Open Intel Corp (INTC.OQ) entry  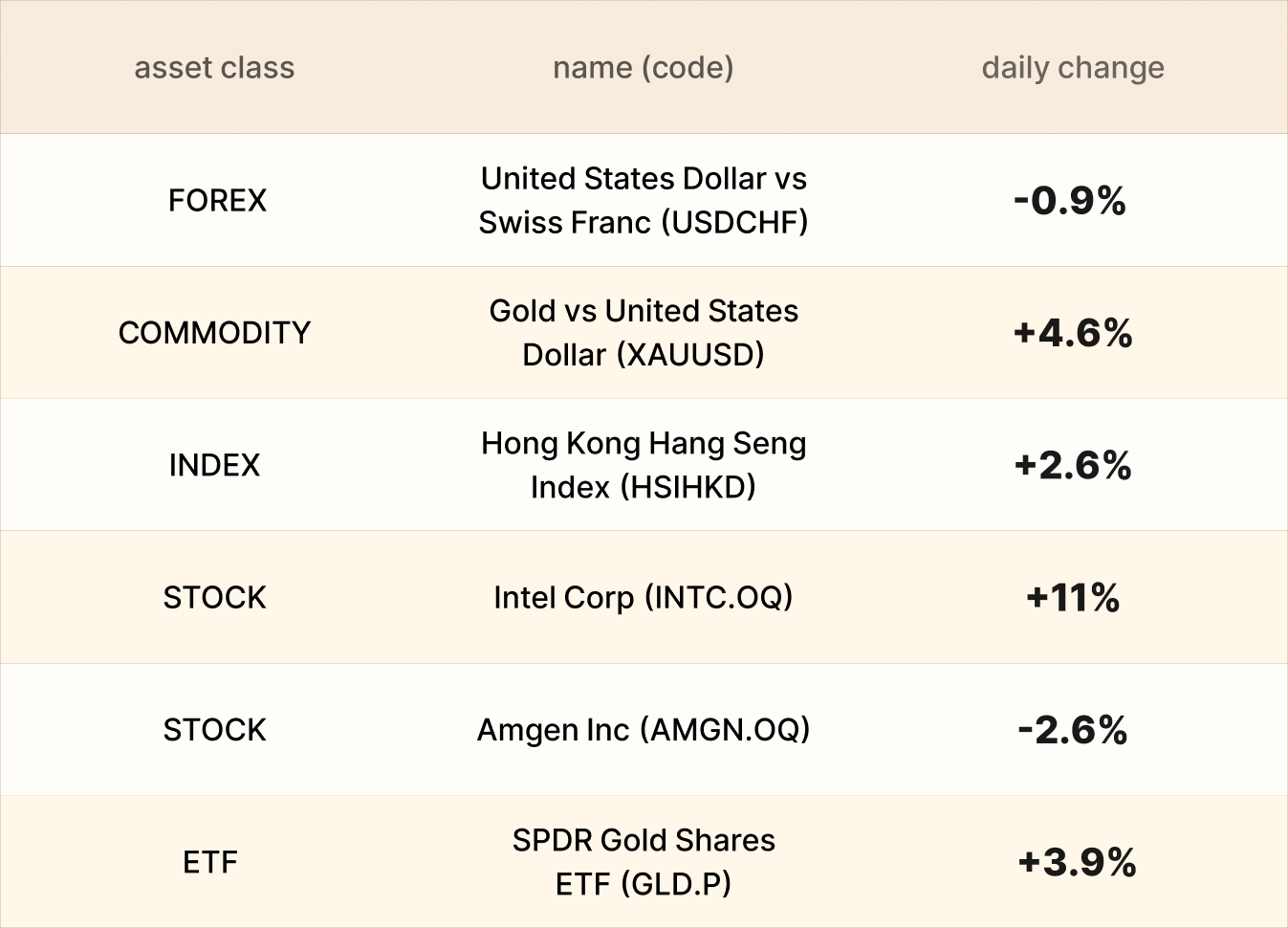coord(644,597)
